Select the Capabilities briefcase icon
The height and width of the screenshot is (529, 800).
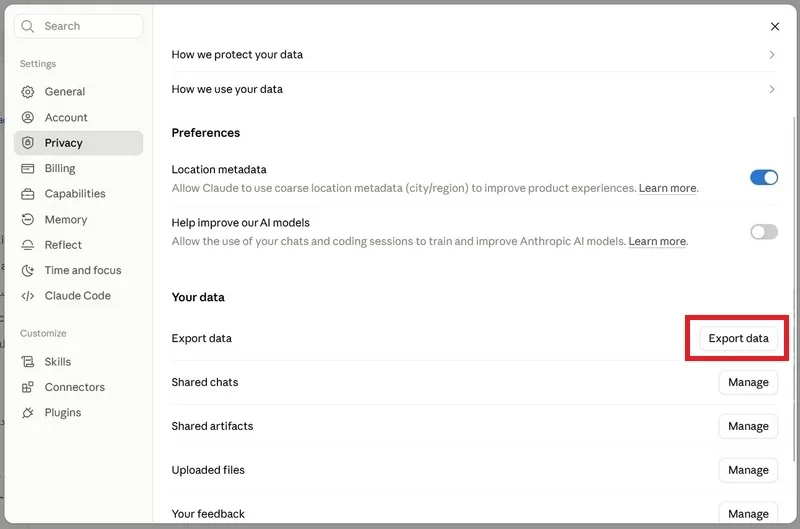point(28,194)
